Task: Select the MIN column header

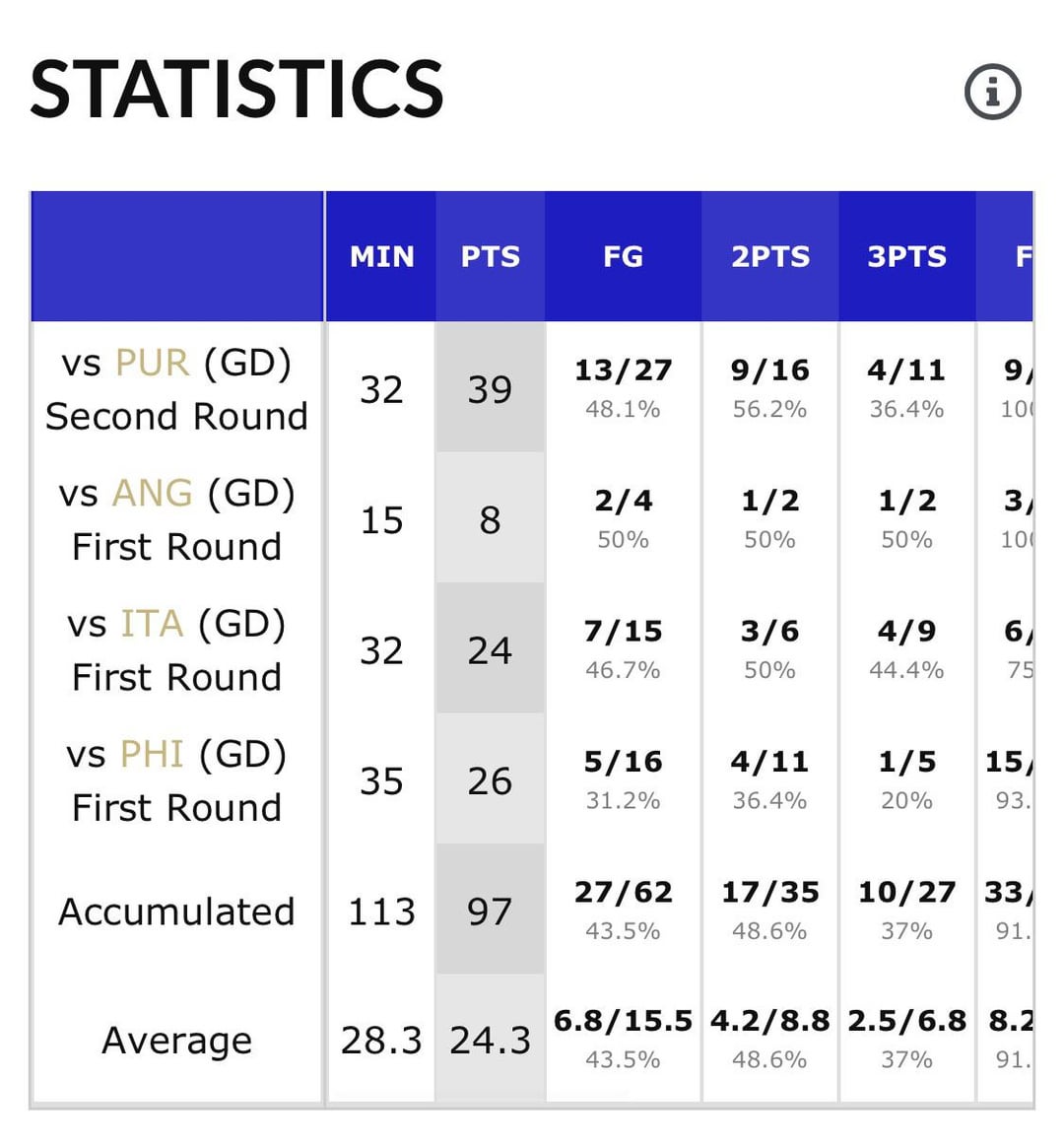Action: tap(381, 257)
